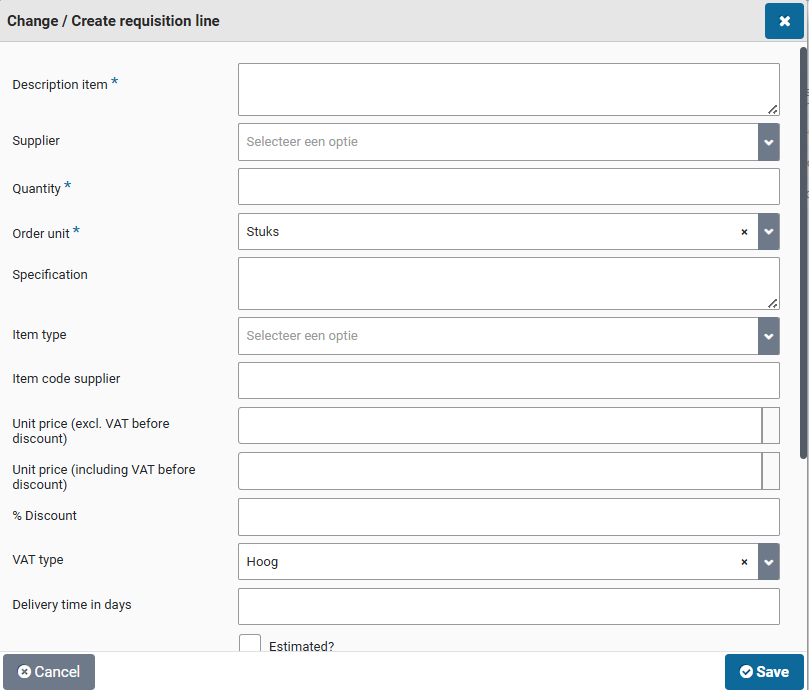Focus the Delivery time in days field
The image size is (809, 690).
pyautogui.click(x=508, y=607)
